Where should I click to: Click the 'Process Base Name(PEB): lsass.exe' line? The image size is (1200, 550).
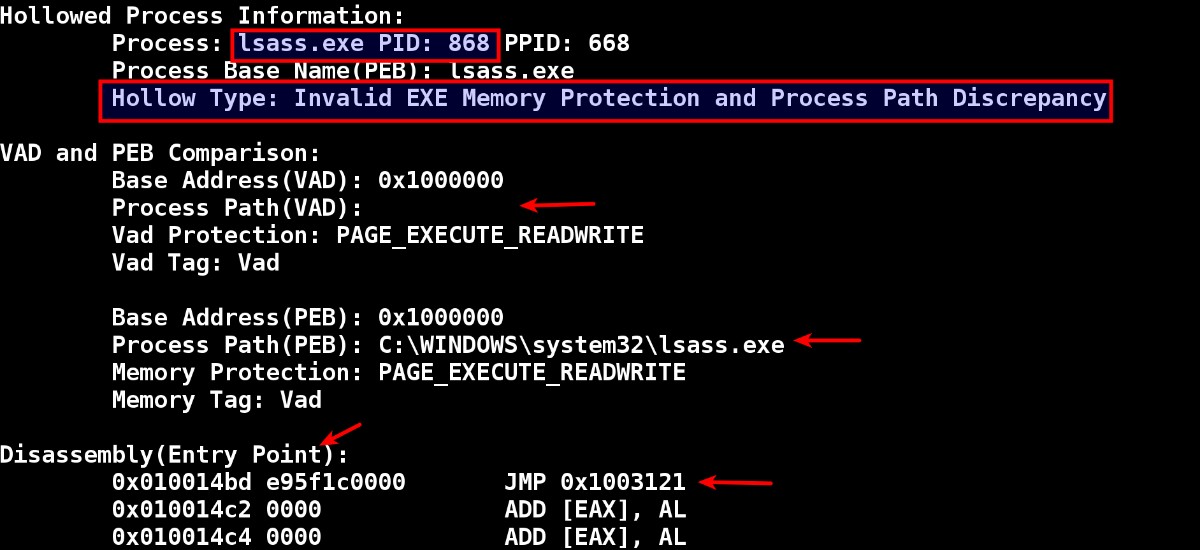[x=343, y=71]
